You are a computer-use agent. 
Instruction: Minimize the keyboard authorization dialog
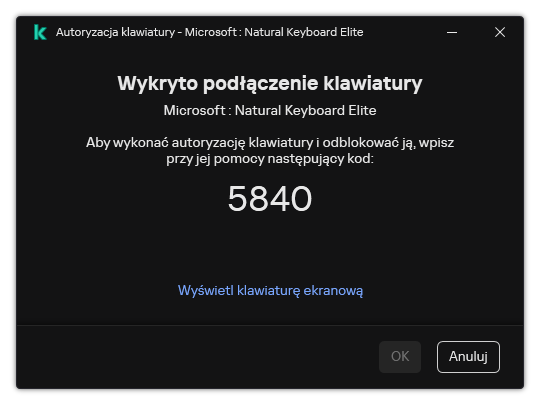coord(452,32)
